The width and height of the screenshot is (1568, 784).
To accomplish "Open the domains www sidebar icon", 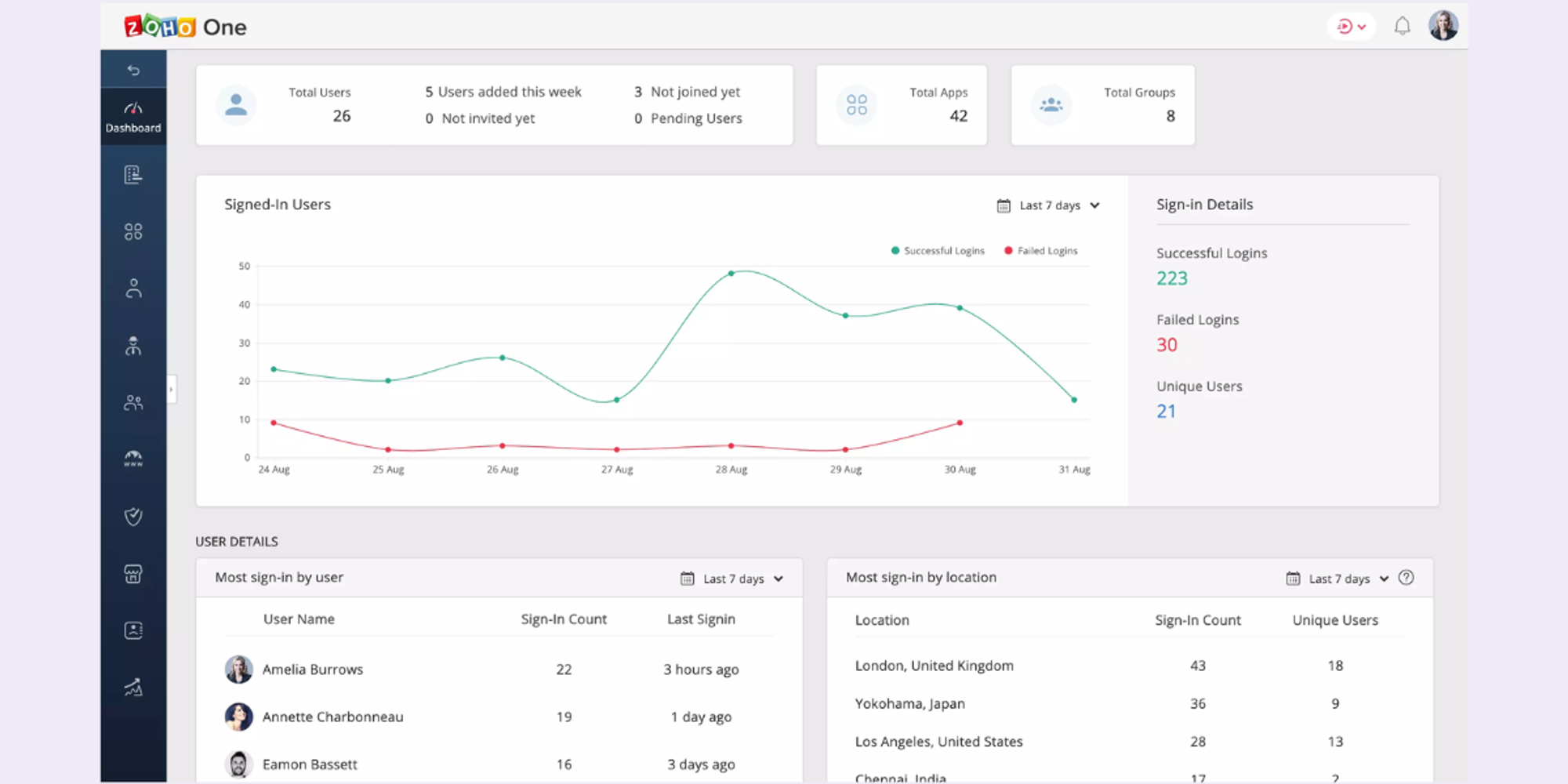I will pyautogui.click(x=133, y=459).
